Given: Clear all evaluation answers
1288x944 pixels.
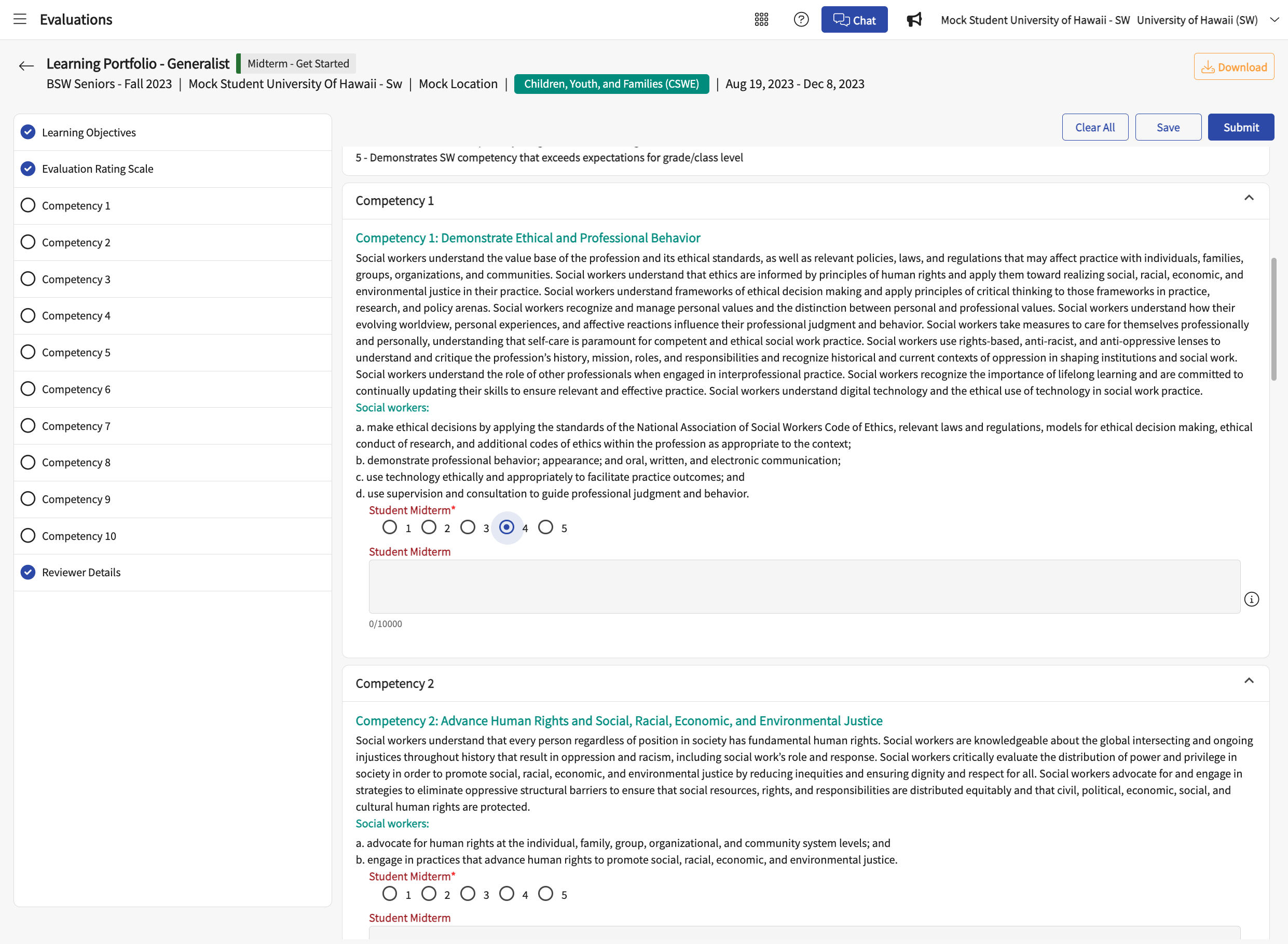Looking at the screenshot, I should [x=1095, y=127].
